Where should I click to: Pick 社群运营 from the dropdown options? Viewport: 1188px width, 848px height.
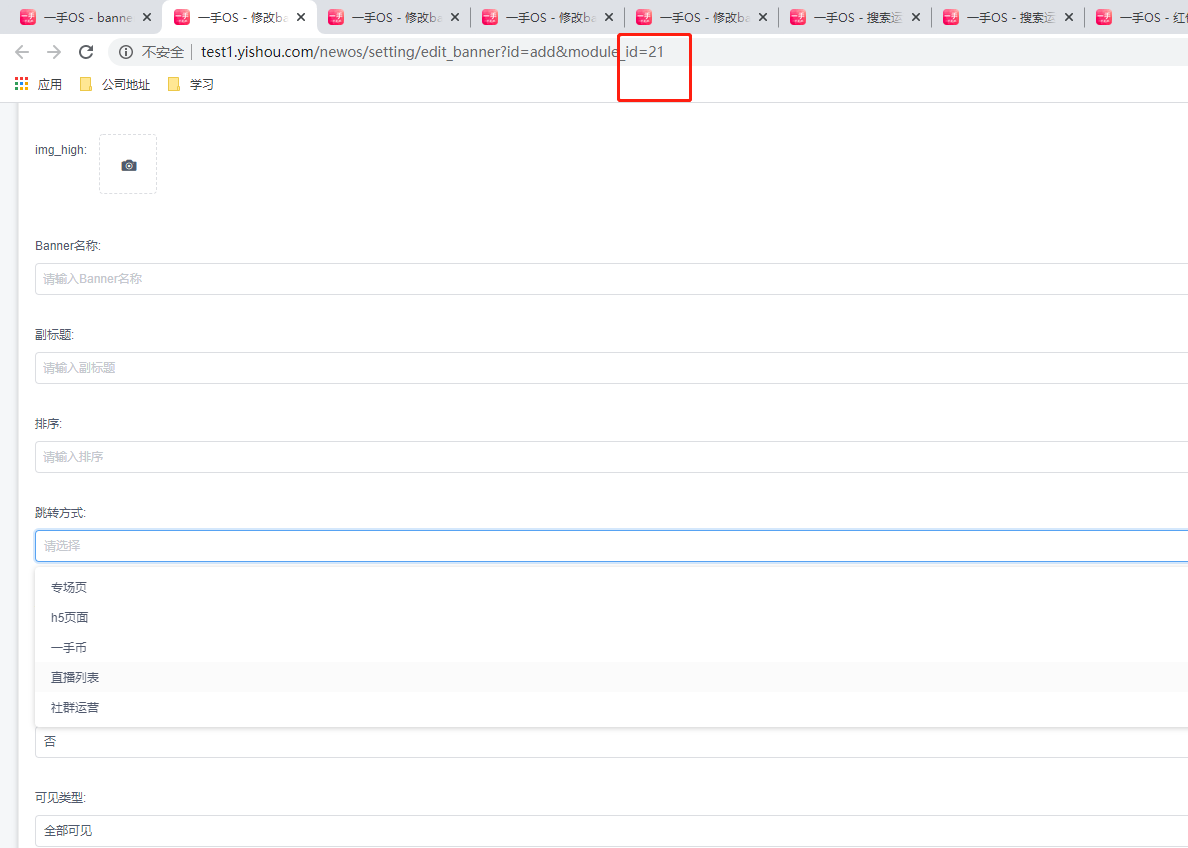tap(611, 708)
